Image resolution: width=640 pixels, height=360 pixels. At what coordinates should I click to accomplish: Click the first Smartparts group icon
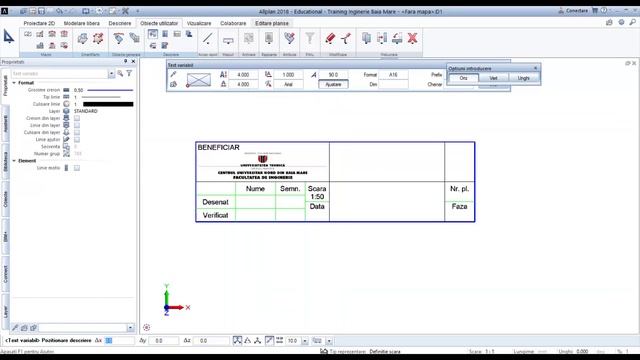[x=82, y=38]
